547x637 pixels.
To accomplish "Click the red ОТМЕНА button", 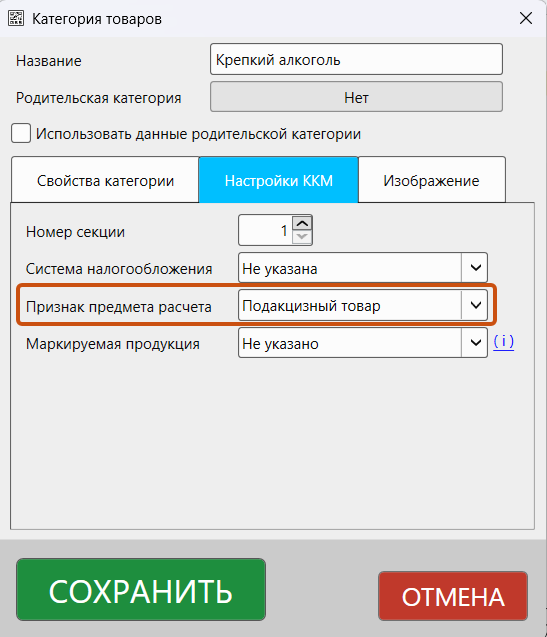I will click(453, 596).
